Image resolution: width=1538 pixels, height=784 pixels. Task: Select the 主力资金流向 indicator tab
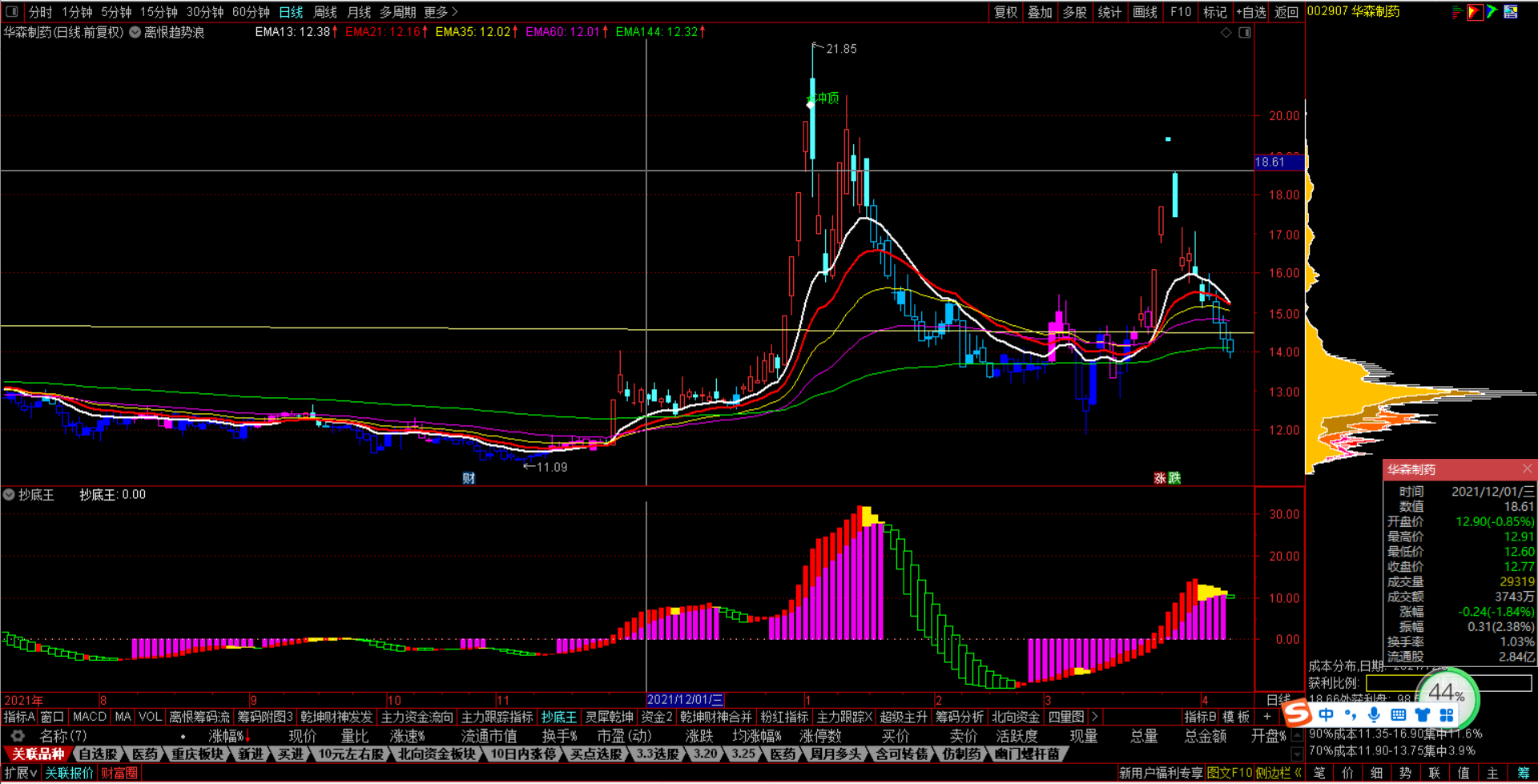tap(417, 717)
